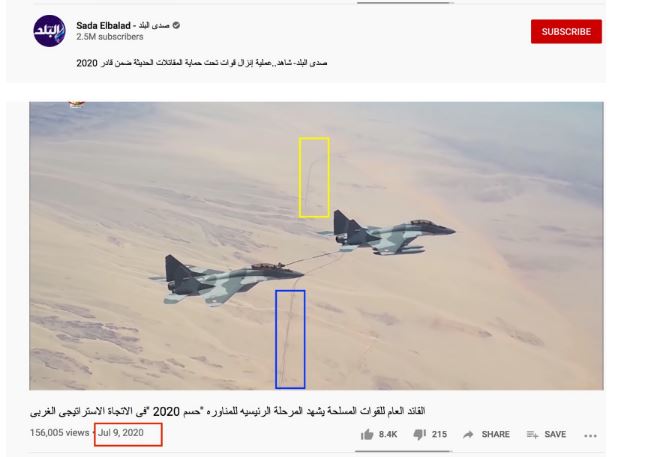645x457 pixels.
Task: Click the verified checkmark badge
Action: (176, 26)
